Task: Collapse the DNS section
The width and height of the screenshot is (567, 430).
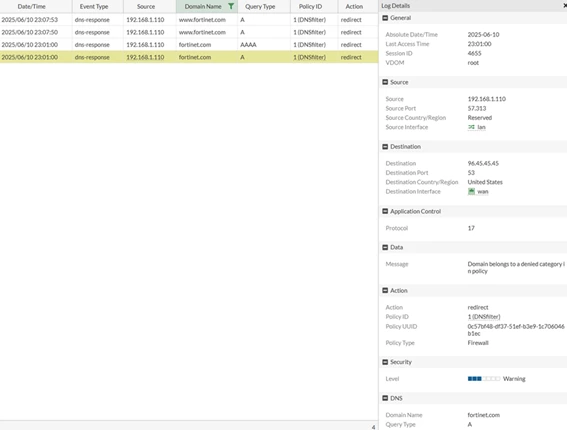Action: tap(385, 398)
